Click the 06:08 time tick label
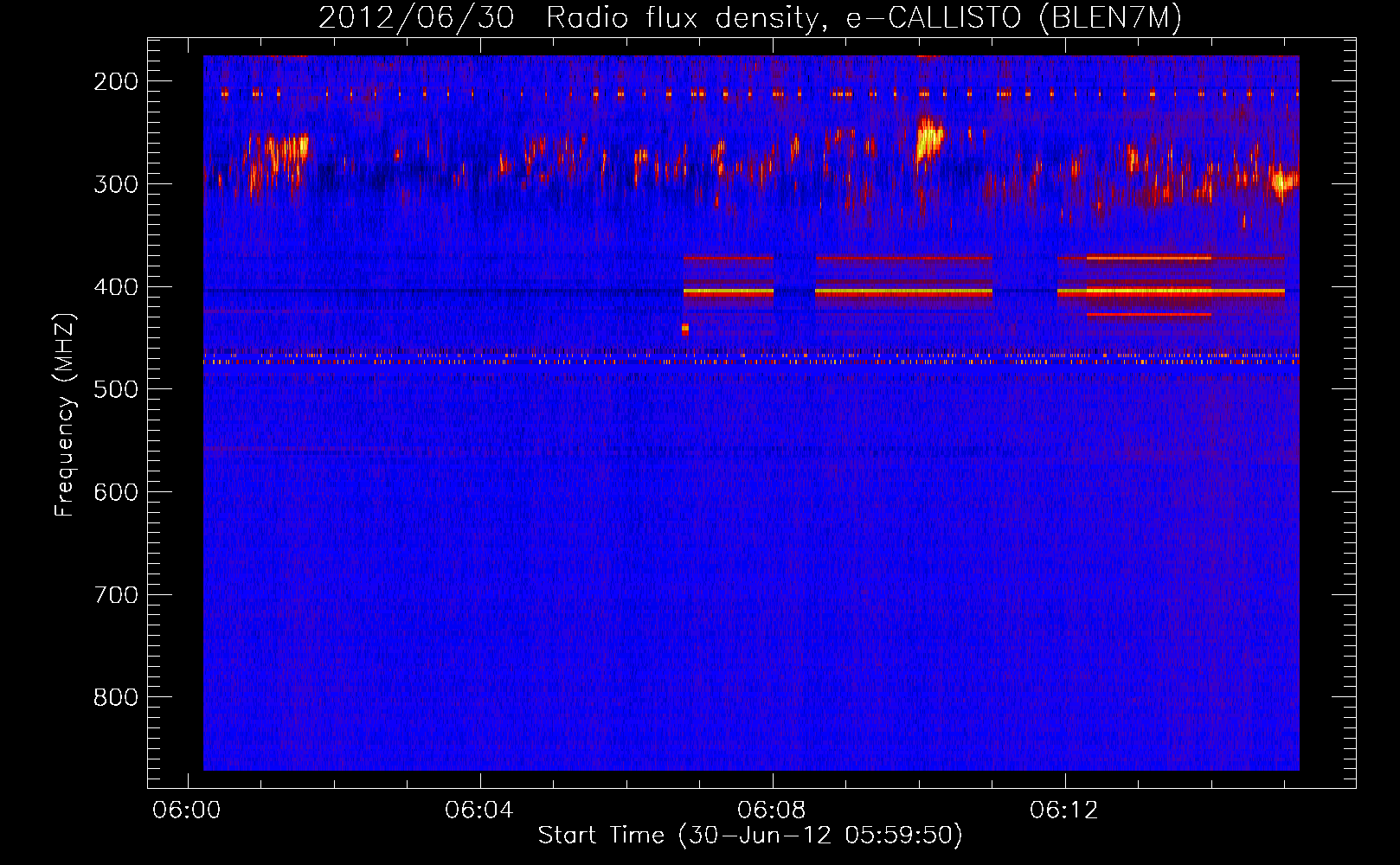 [772, 811]
